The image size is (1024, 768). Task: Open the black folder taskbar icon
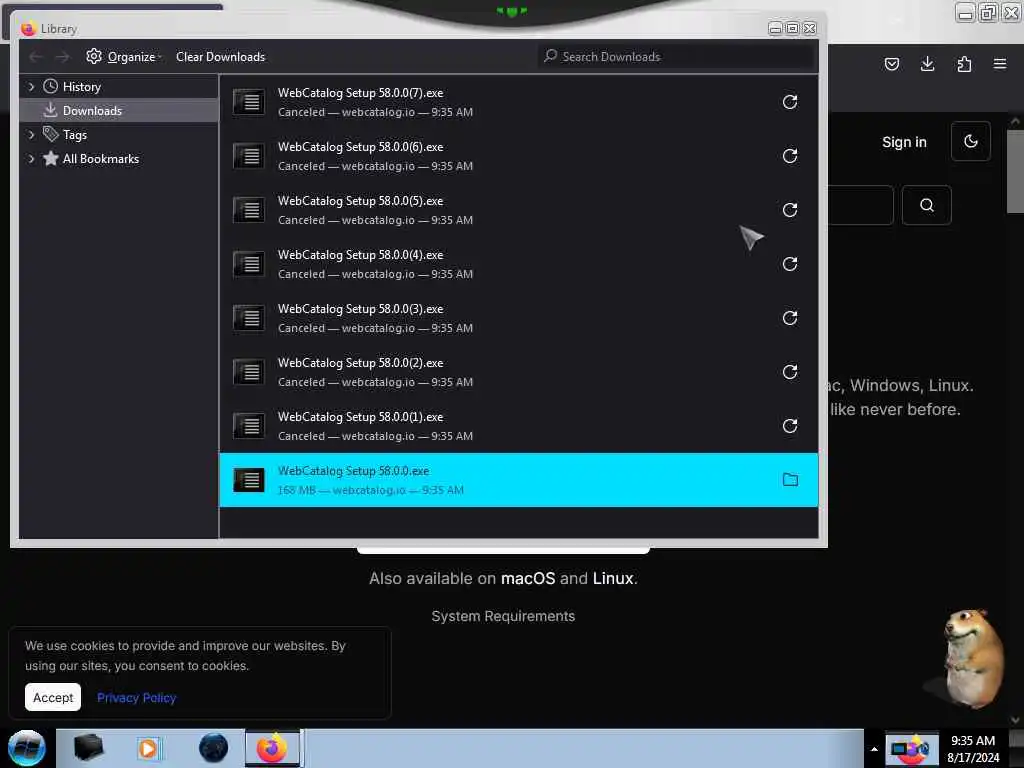(x=88, y=748)
